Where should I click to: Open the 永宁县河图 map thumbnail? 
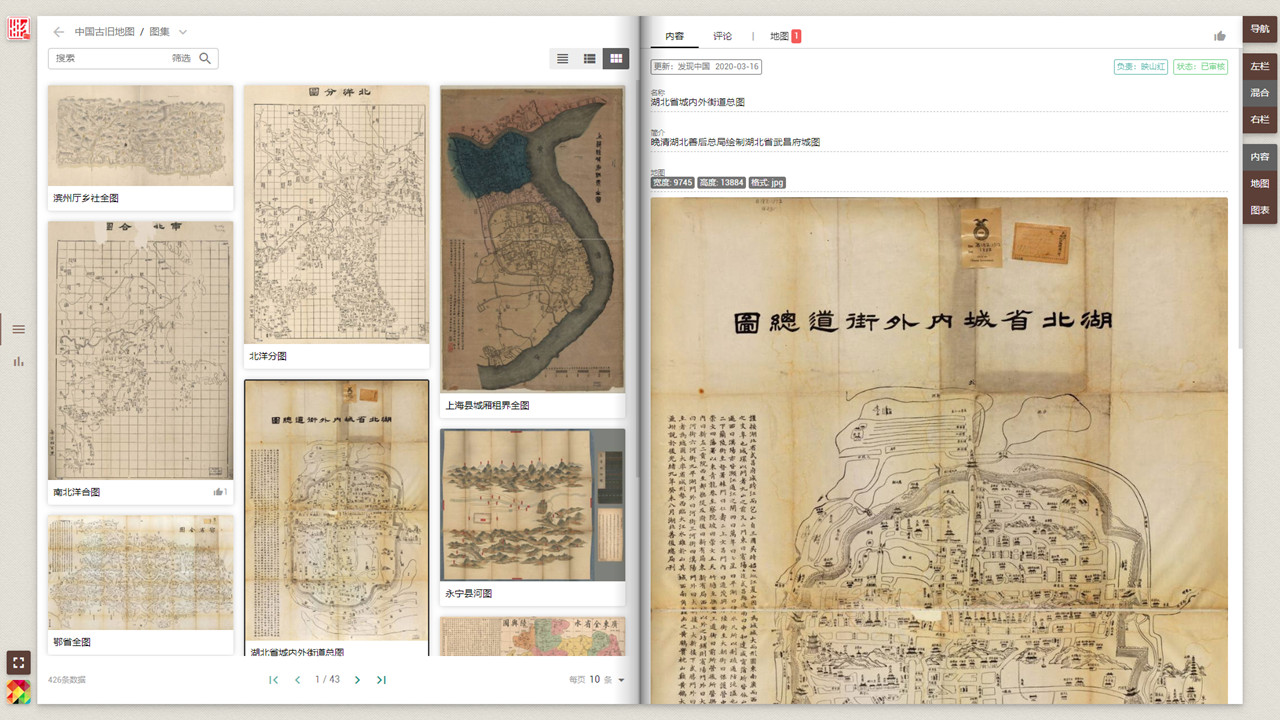point(533,505)
